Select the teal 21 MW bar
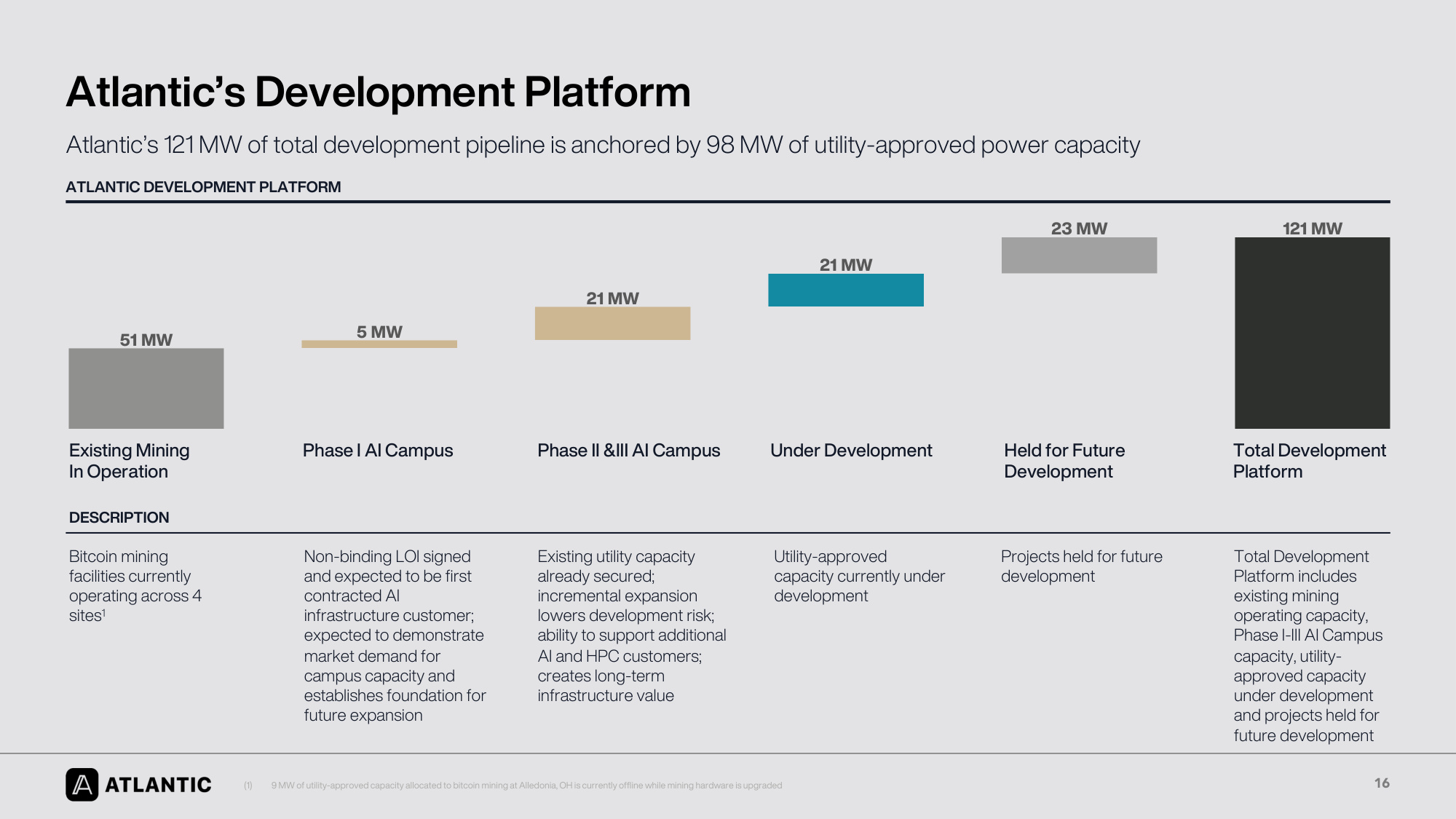Image resolution: width=1456 pixels, height=819 pixels. (846, 290)
